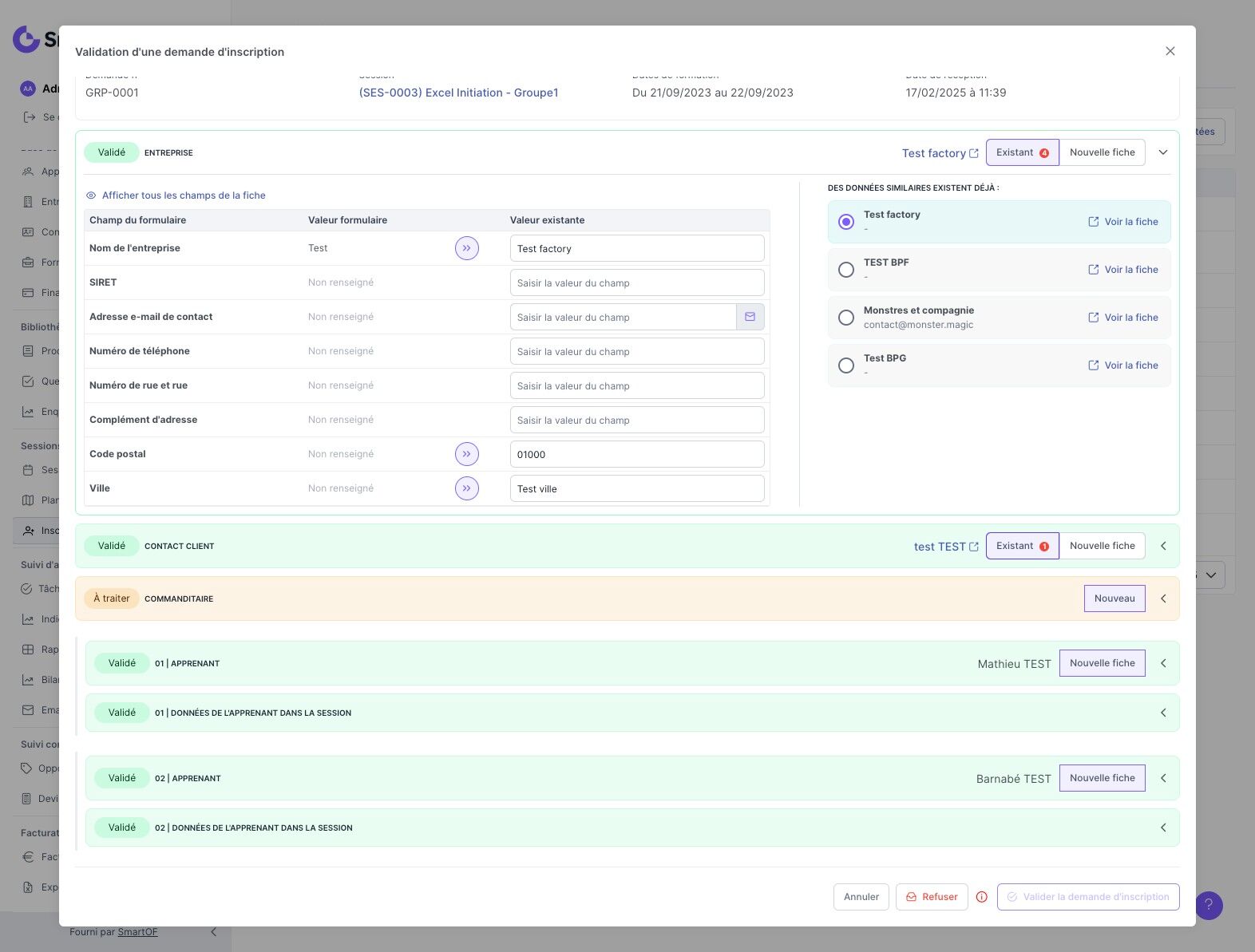The height and width of the screenshot is (952, 1255).
Task: Open external link icon next to test TEST
Action: [973, 547]
